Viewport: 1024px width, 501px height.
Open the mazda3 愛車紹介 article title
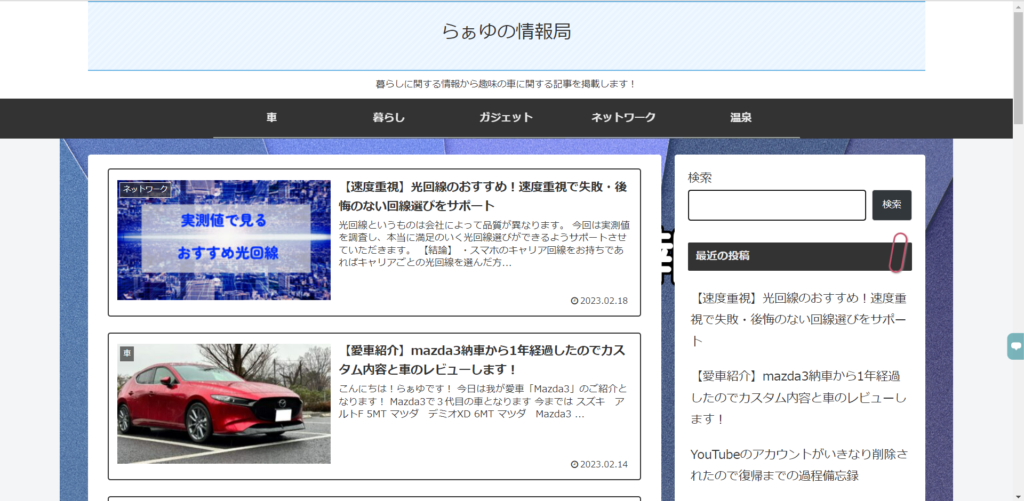coord(484,360)
